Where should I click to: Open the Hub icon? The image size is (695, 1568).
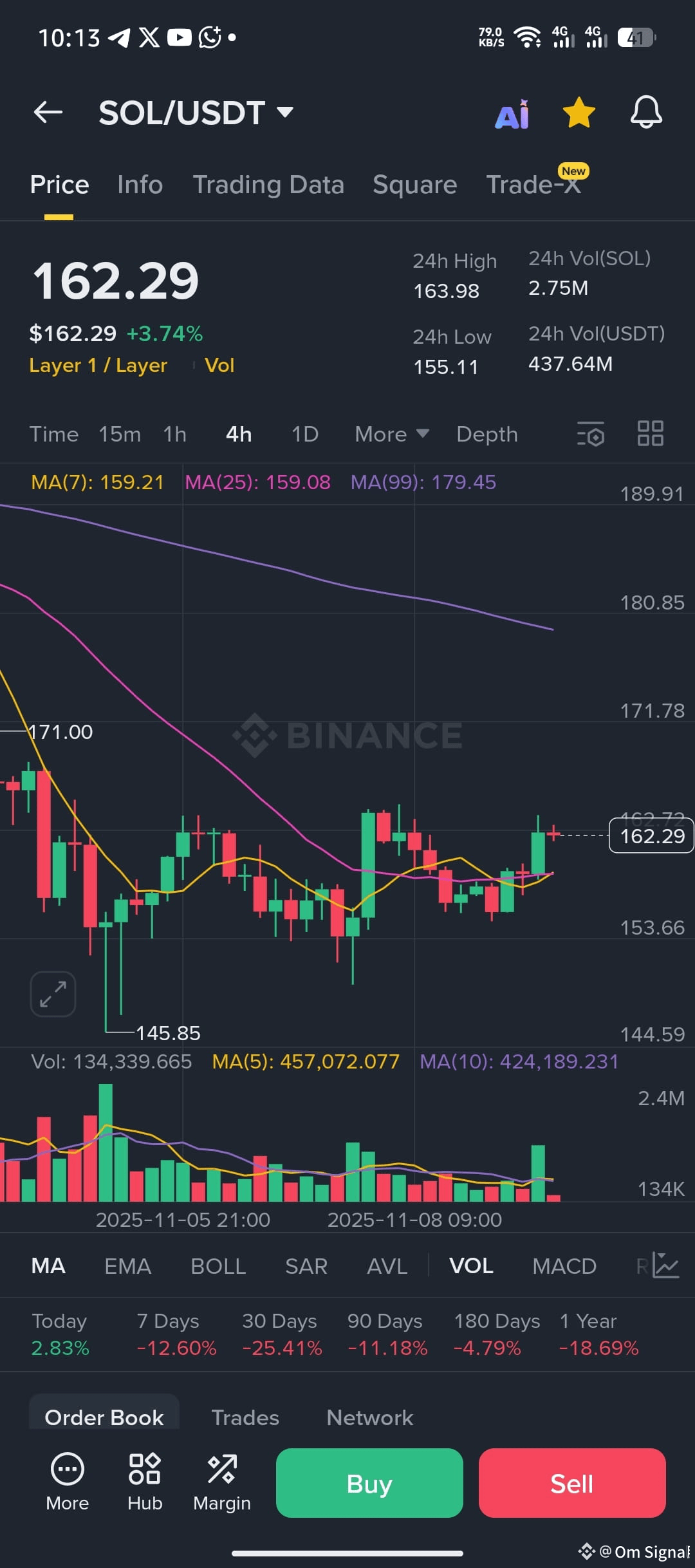coord(145,1482)
